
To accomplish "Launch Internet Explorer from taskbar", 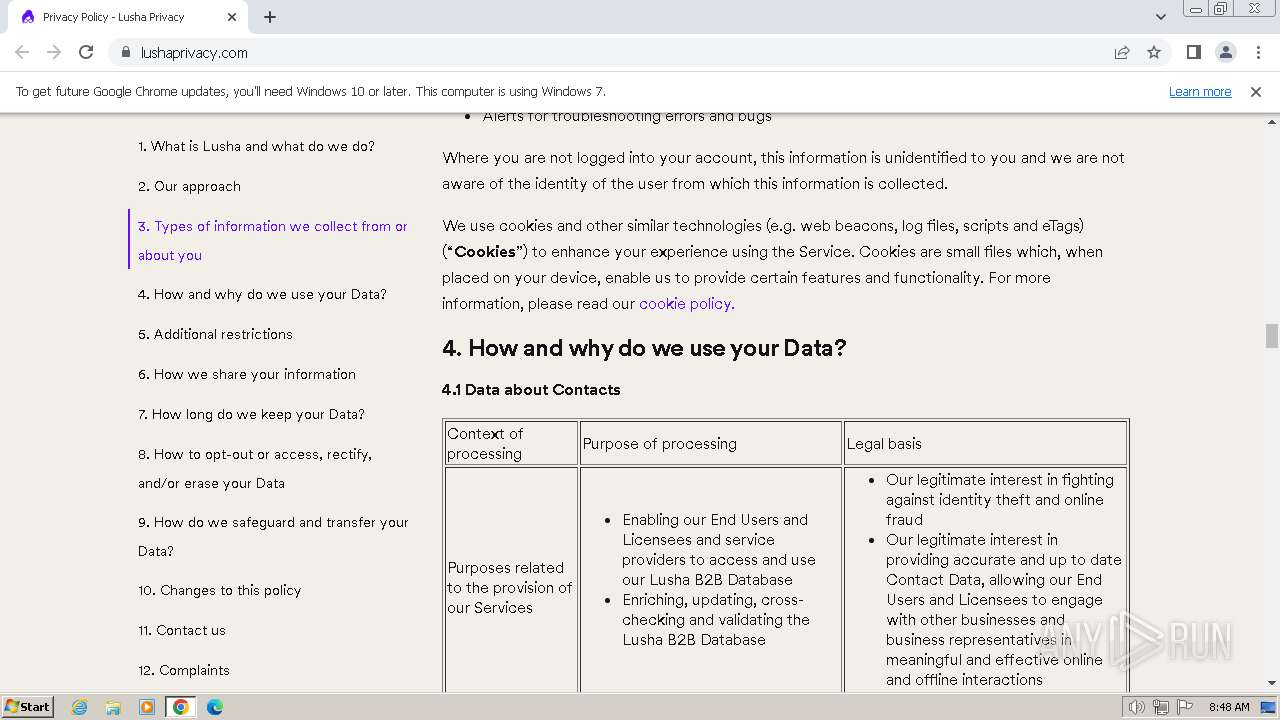I will (80, 707).
